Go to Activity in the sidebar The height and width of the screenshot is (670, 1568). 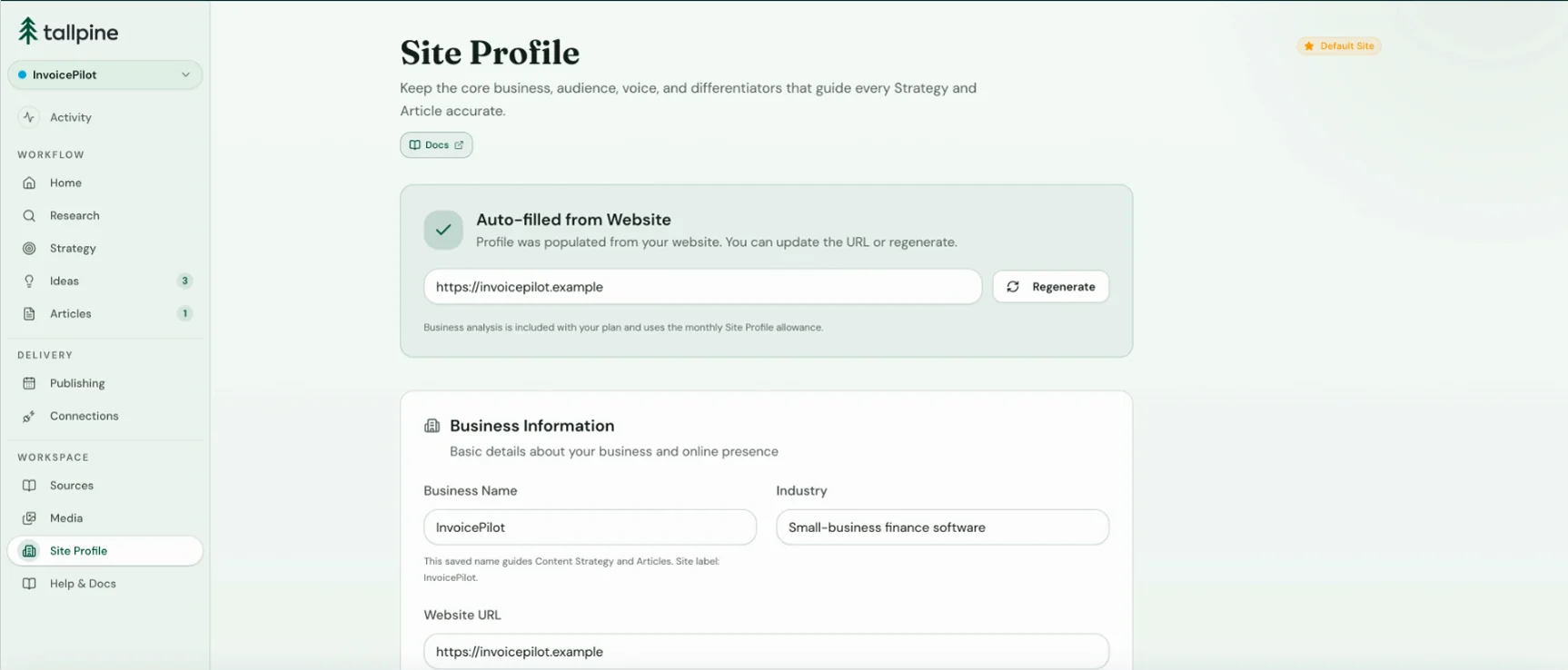click(x=105, y=117)
